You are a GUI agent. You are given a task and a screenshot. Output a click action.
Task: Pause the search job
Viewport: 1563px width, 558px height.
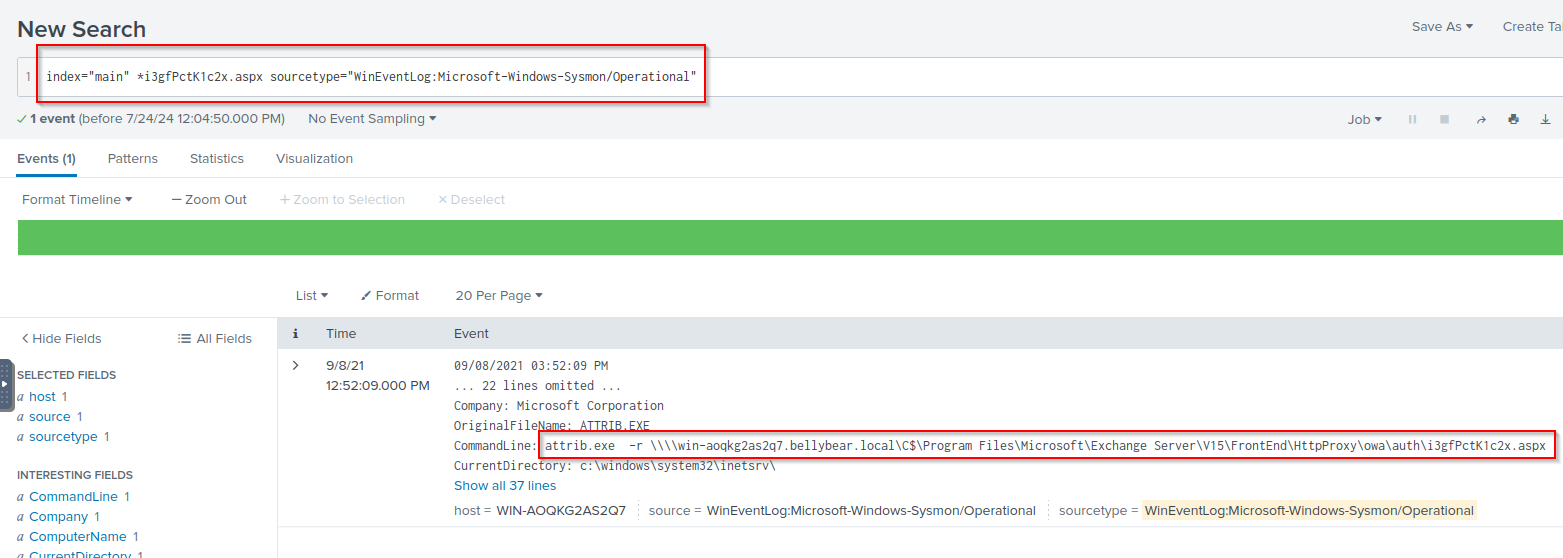pos(1413,119)
